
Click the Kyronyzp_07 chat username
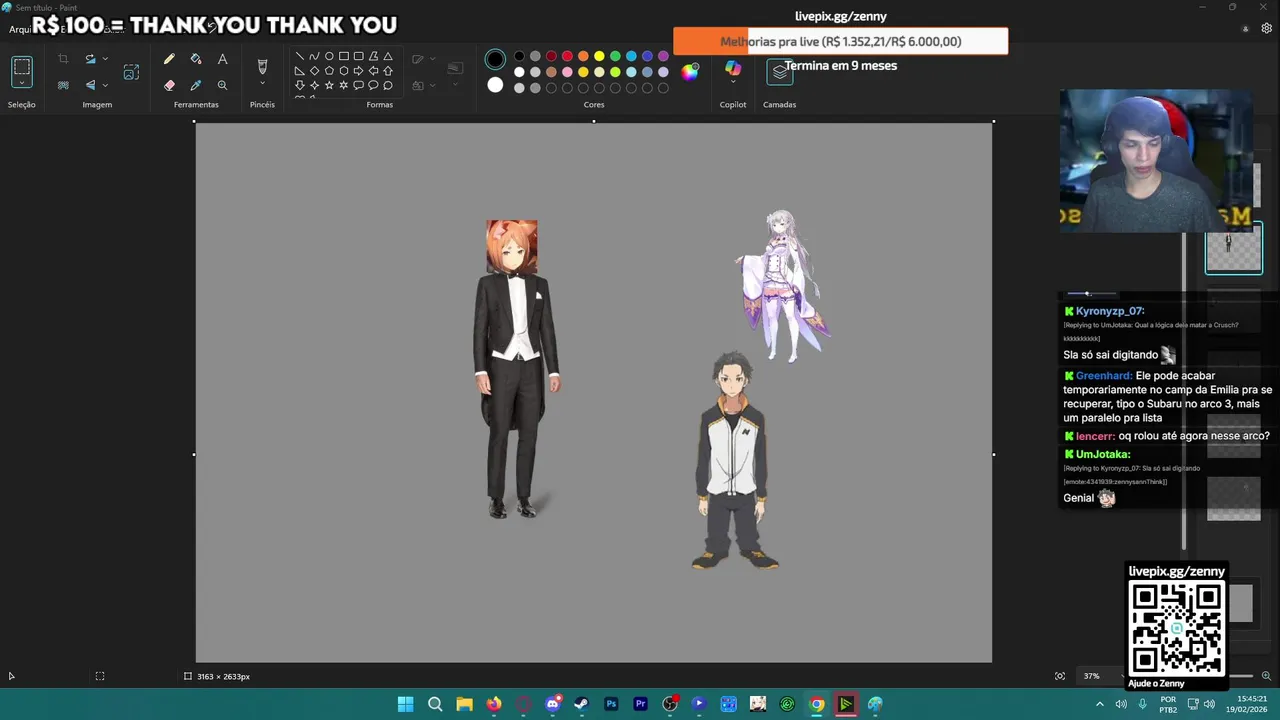(x=1110, y=311)
